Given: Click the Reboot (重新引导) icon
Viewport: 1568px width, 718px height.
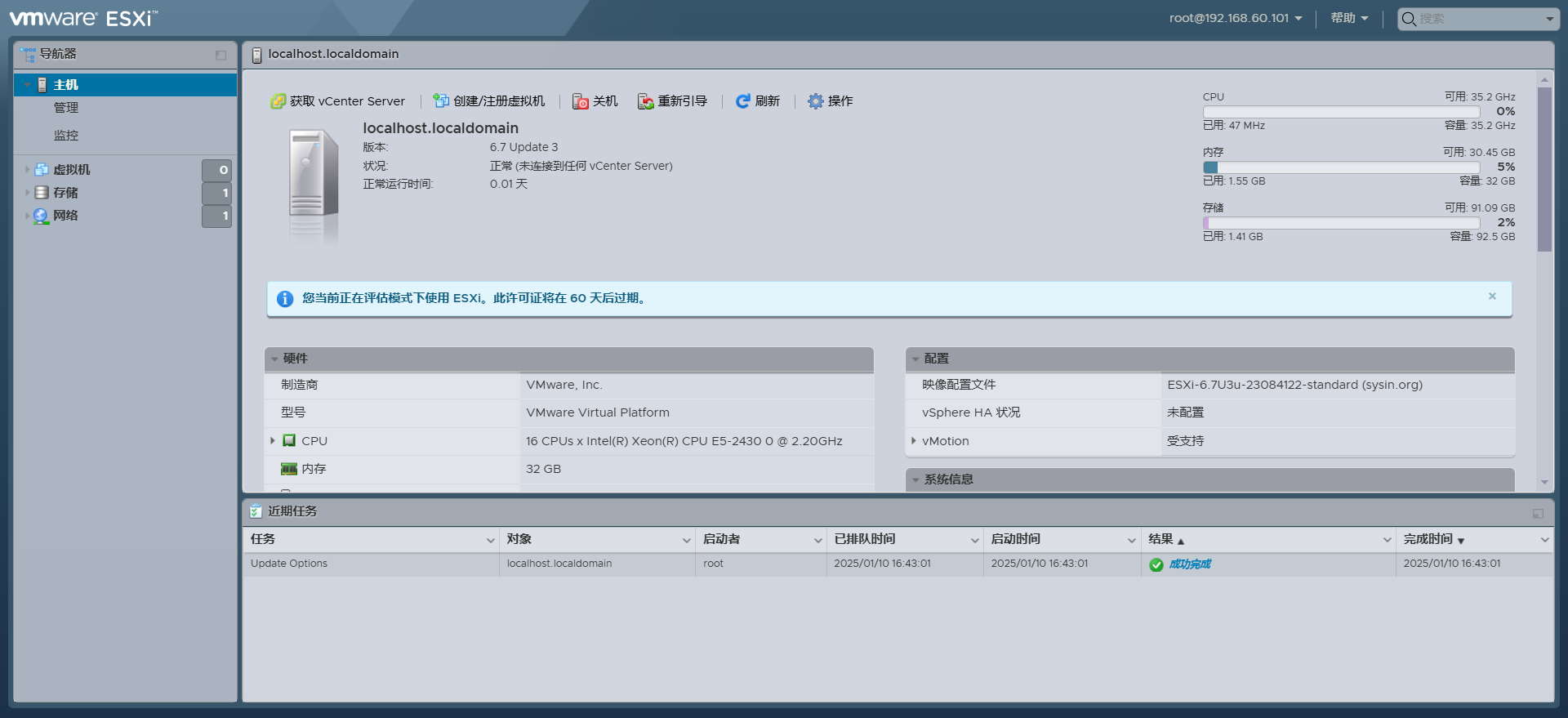Looking at the screenshot, I should (646, 101).
